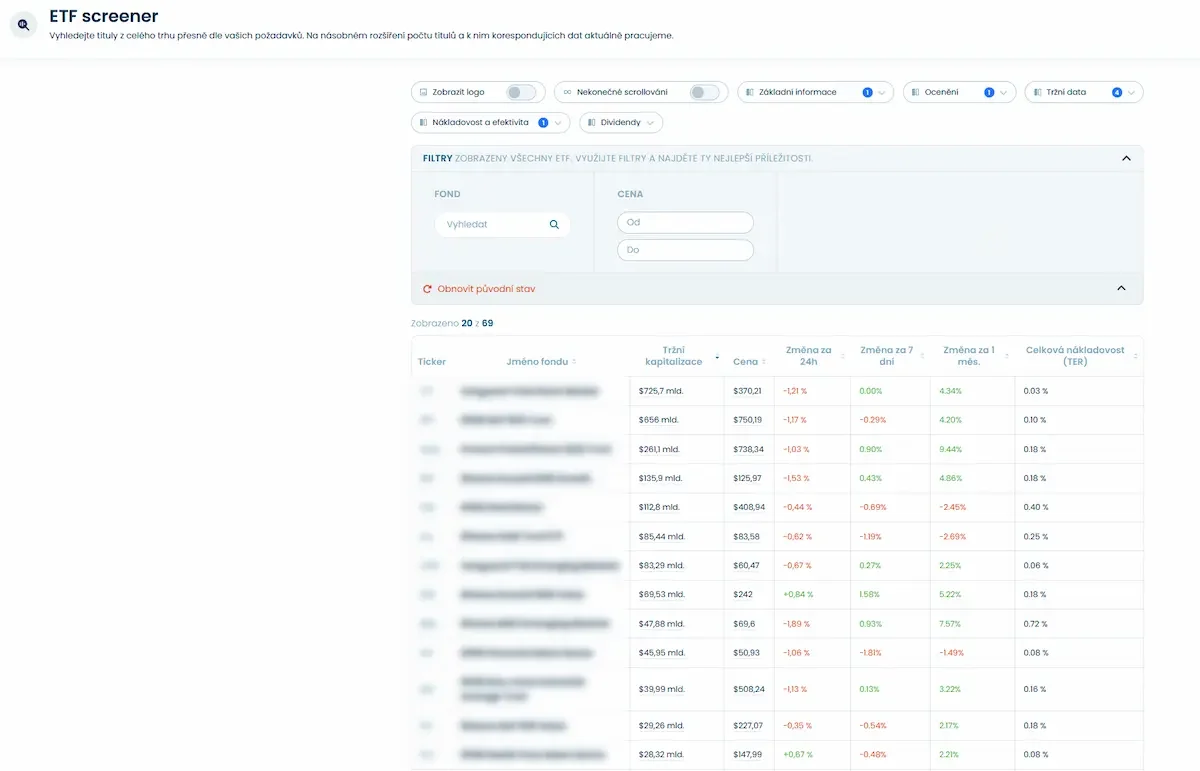Viewport: 1200px width, 771px height.
Task: Click the TER value 0.06 %
Action: (1036, 565)
